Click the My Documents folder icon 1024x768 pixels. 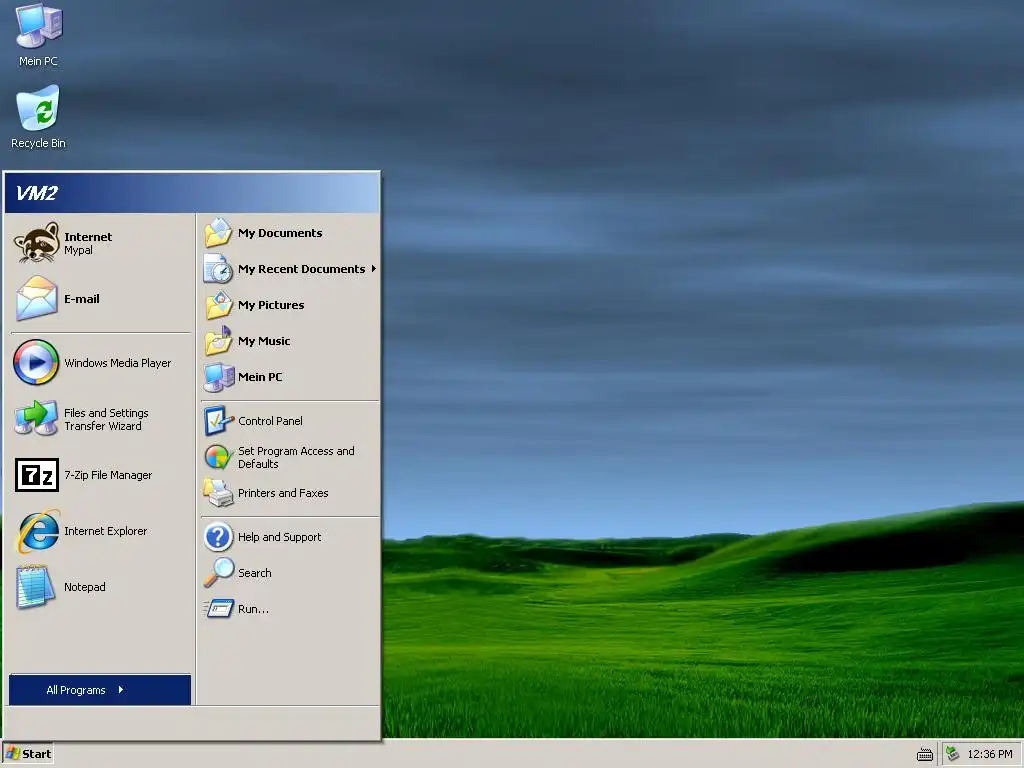218,233
